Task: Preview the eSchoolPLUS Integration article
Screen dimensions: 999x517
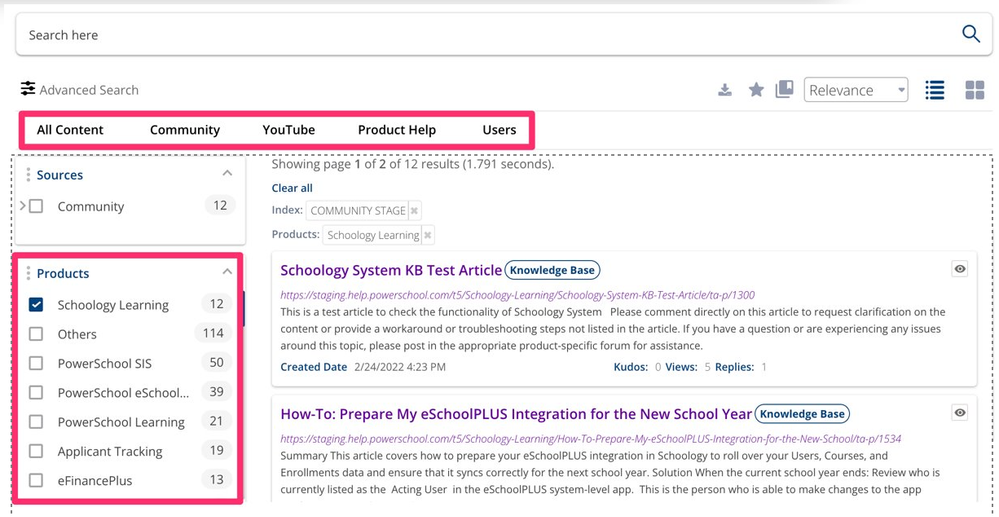Action: tap(959, 412)
